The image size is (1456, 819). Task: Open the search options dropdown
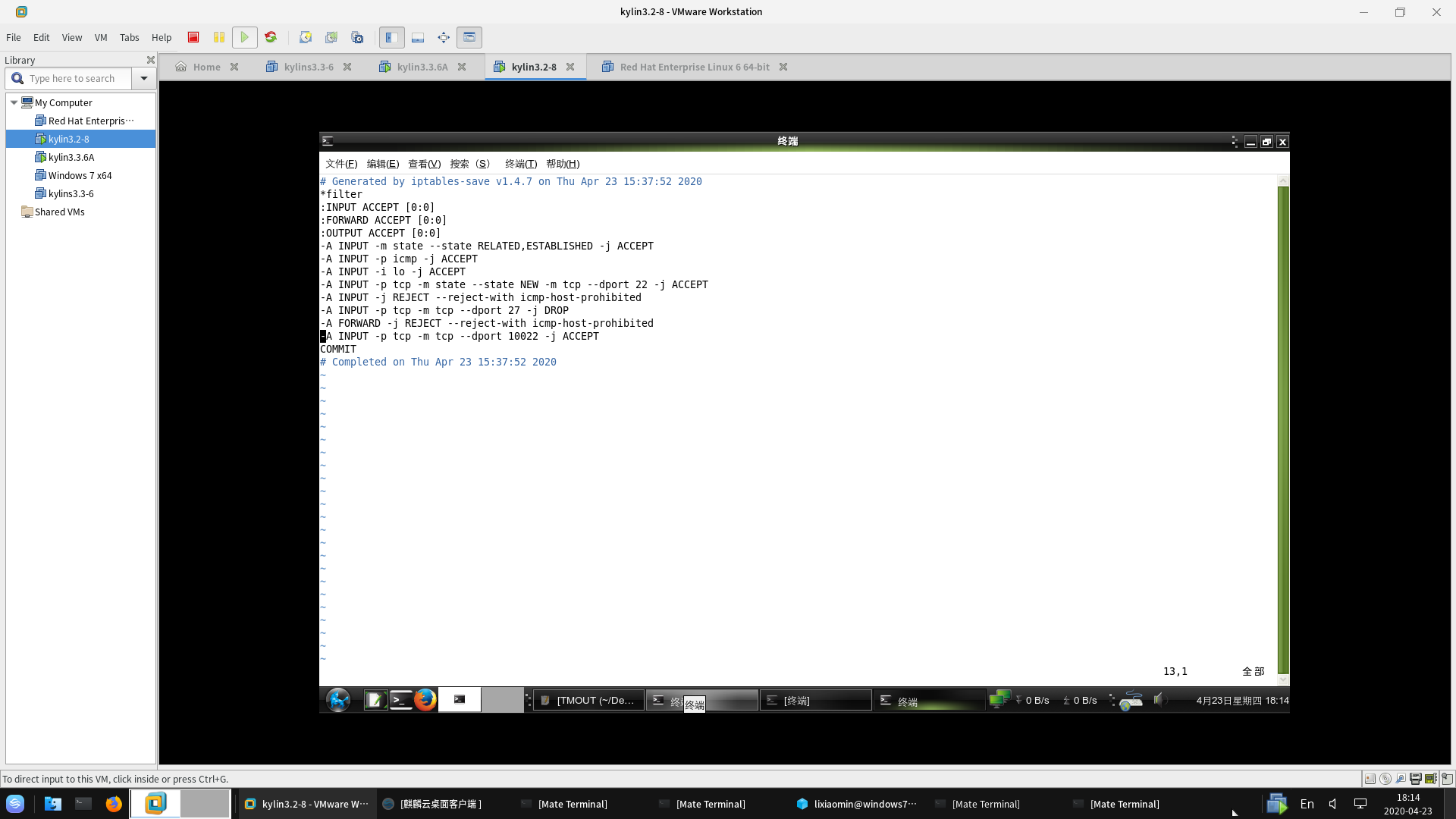(144, 78)
